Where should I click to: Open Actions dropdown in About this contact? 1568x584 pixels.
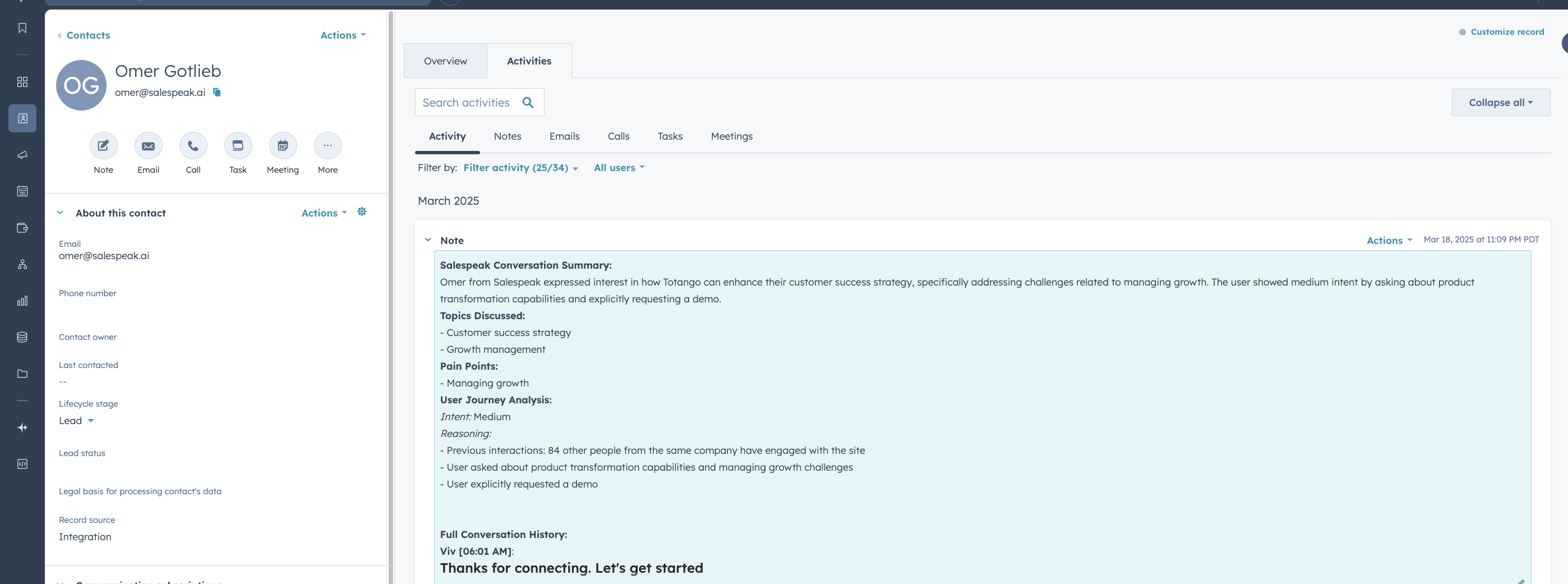pyautogui.click(x=325, y=213)
